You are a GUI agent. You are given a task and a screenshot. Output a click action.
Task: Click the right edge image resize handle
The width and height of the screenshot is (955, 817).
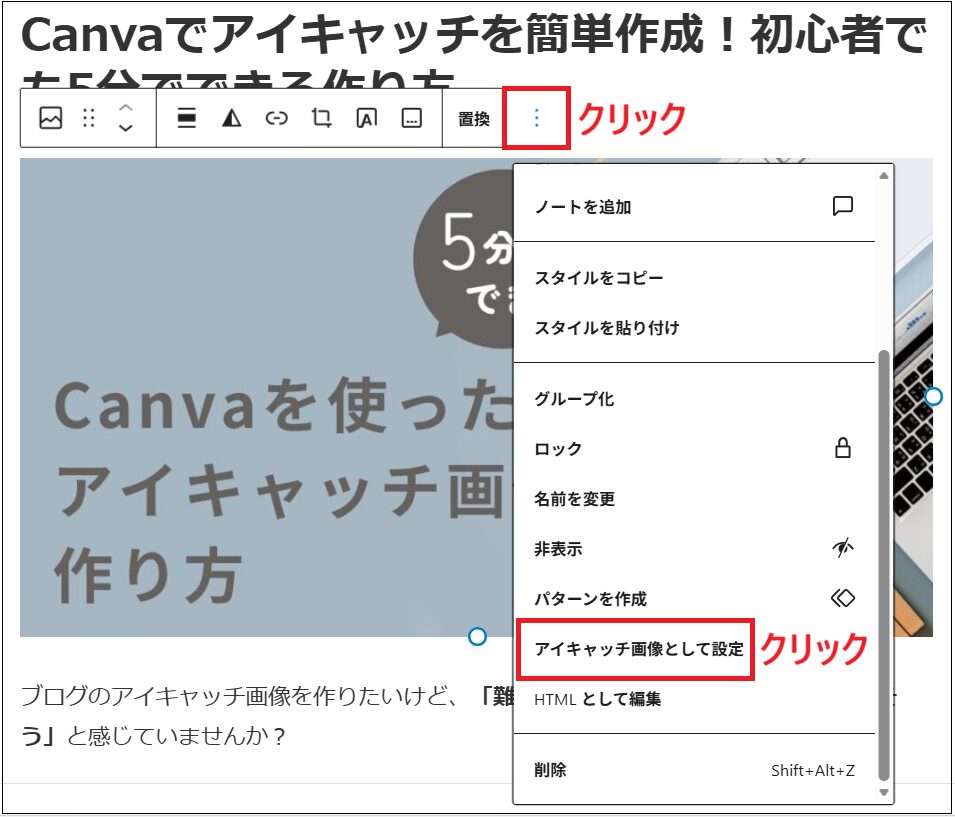point(933,397)
